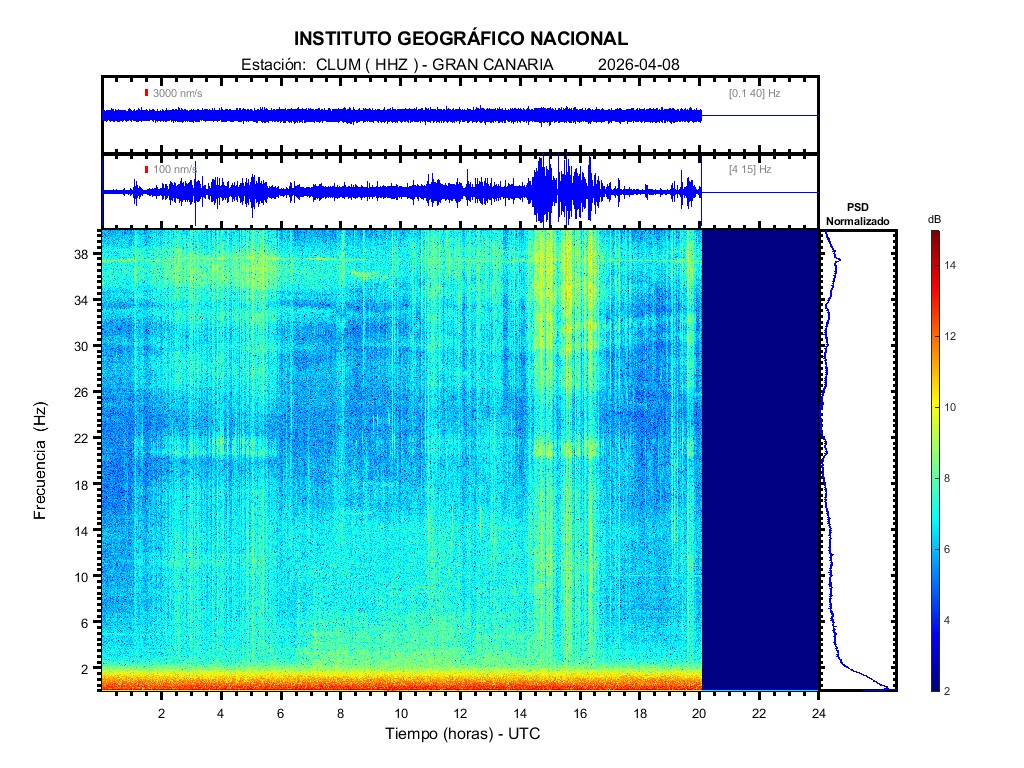Click the largest burst in the 4-15 Hz waveform
The image size is (1024, 768).
pos(546,192)
